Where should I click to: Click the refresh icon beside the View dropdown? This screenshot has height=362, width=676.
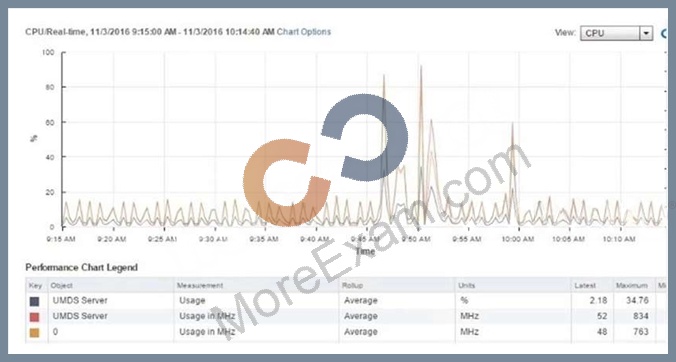coord(664,33)
